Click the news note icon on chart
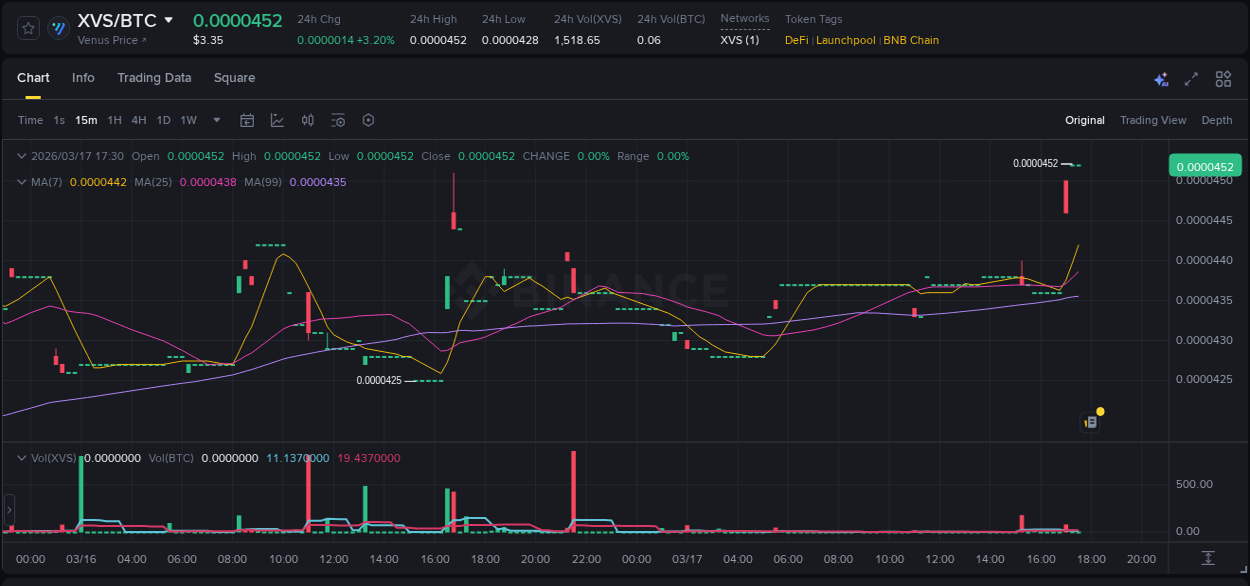The image size is (1250, 586). tap(1091, 422)
